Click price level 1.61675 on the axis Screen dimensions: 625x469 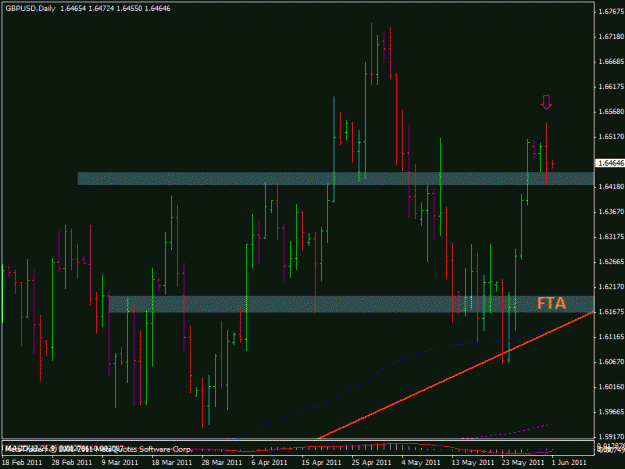pyautogui.click(x=611, y=312)
